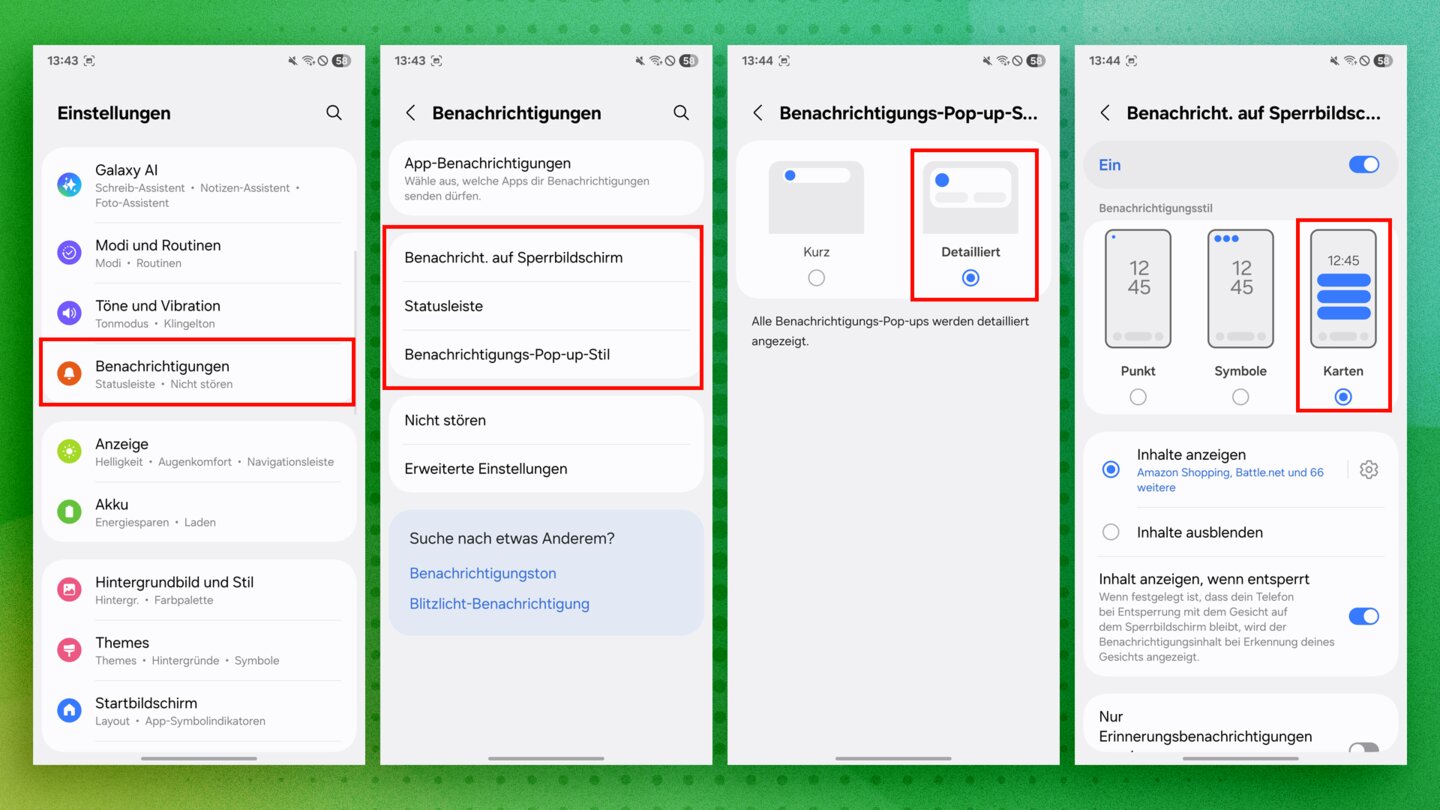Go back from Benachrichtigungen screen

pyautogui.click(x=410, y=113)
